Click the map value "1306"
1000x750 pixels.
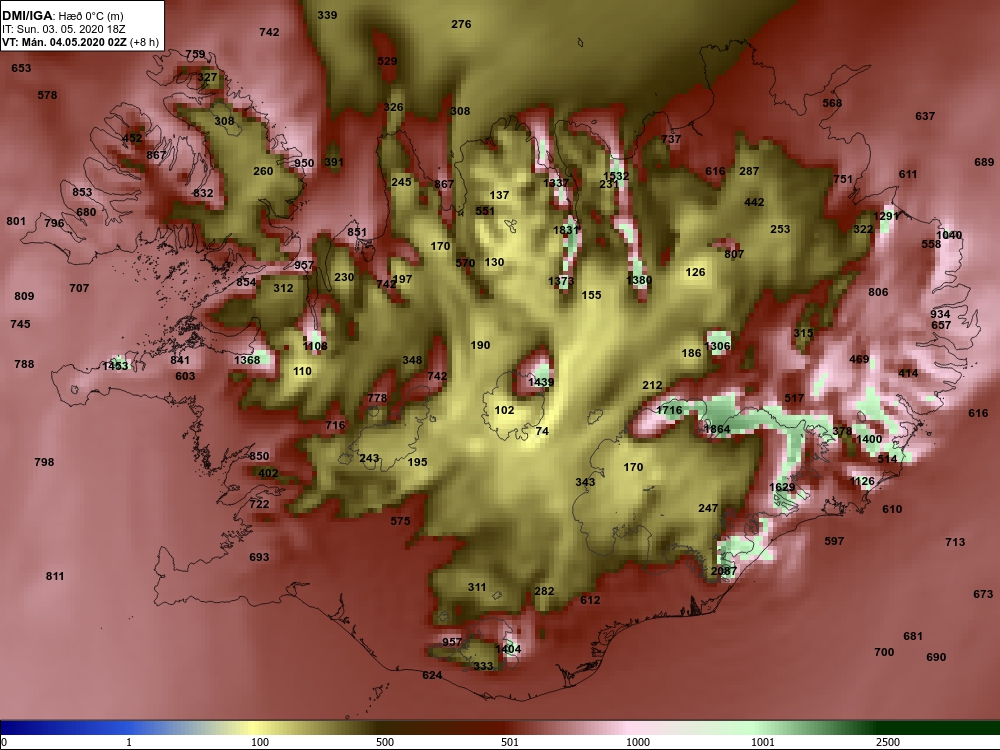point(717,346)
